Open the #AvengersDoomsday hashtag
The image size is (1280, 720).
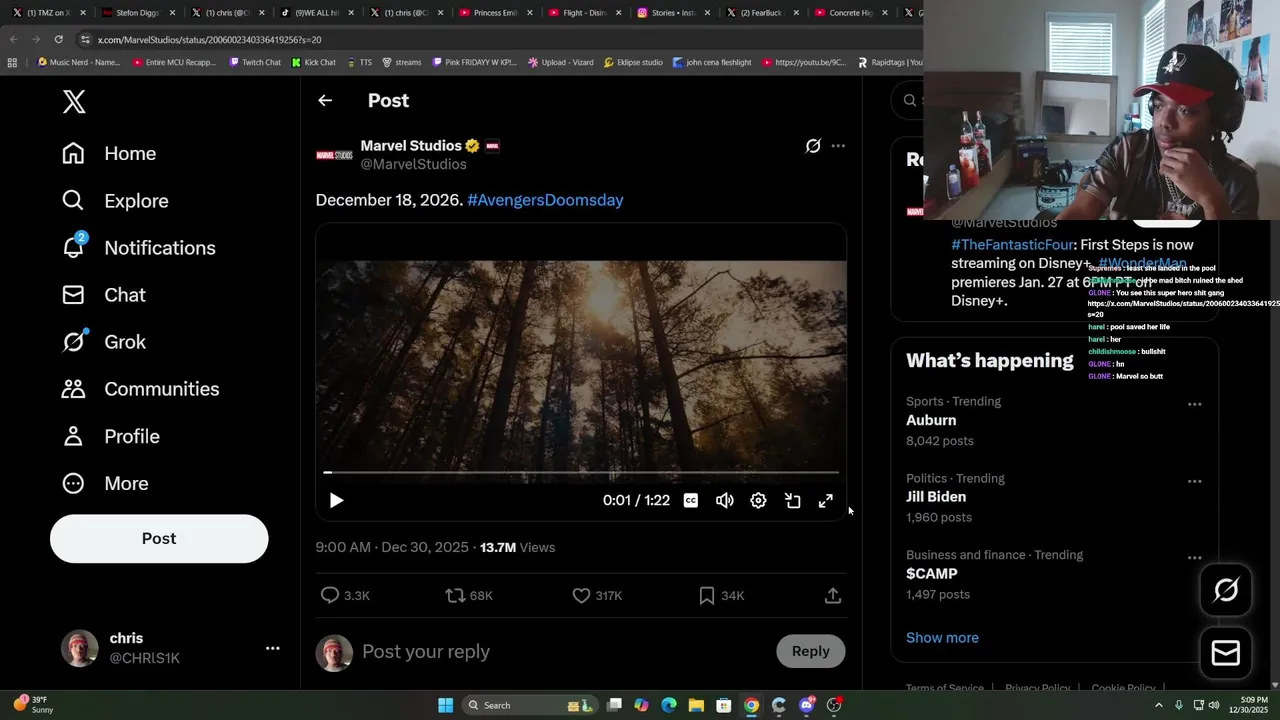tap(545, 200)
